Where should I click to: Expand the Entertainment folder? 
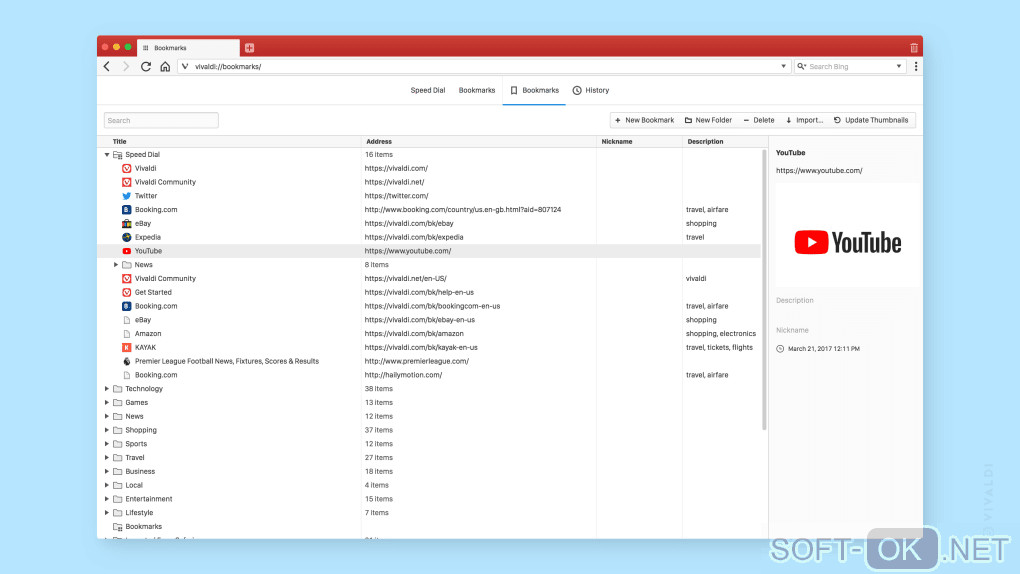point(107,499)
